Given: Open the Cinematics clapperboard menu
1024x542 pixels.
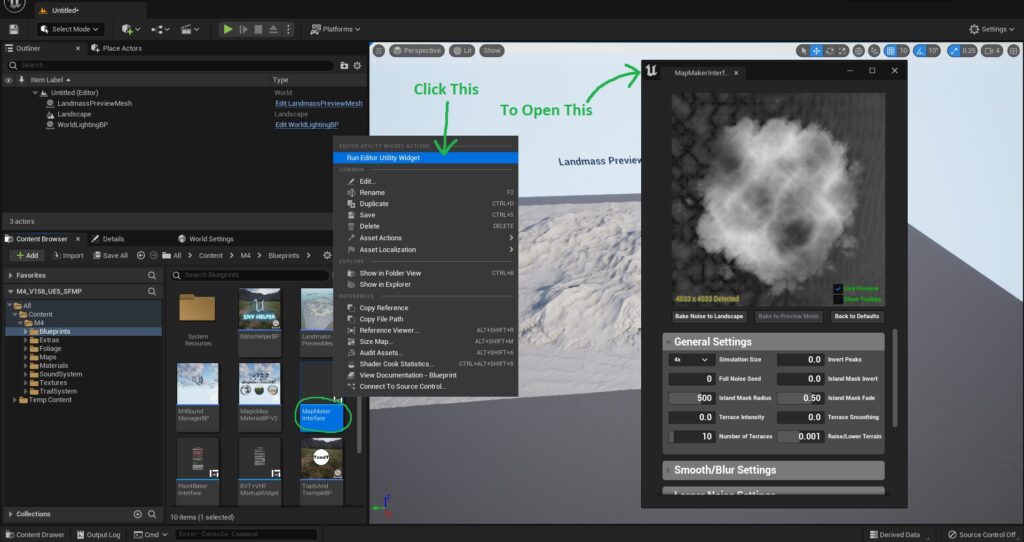Looking at the screenshot, I should (189, 29).
